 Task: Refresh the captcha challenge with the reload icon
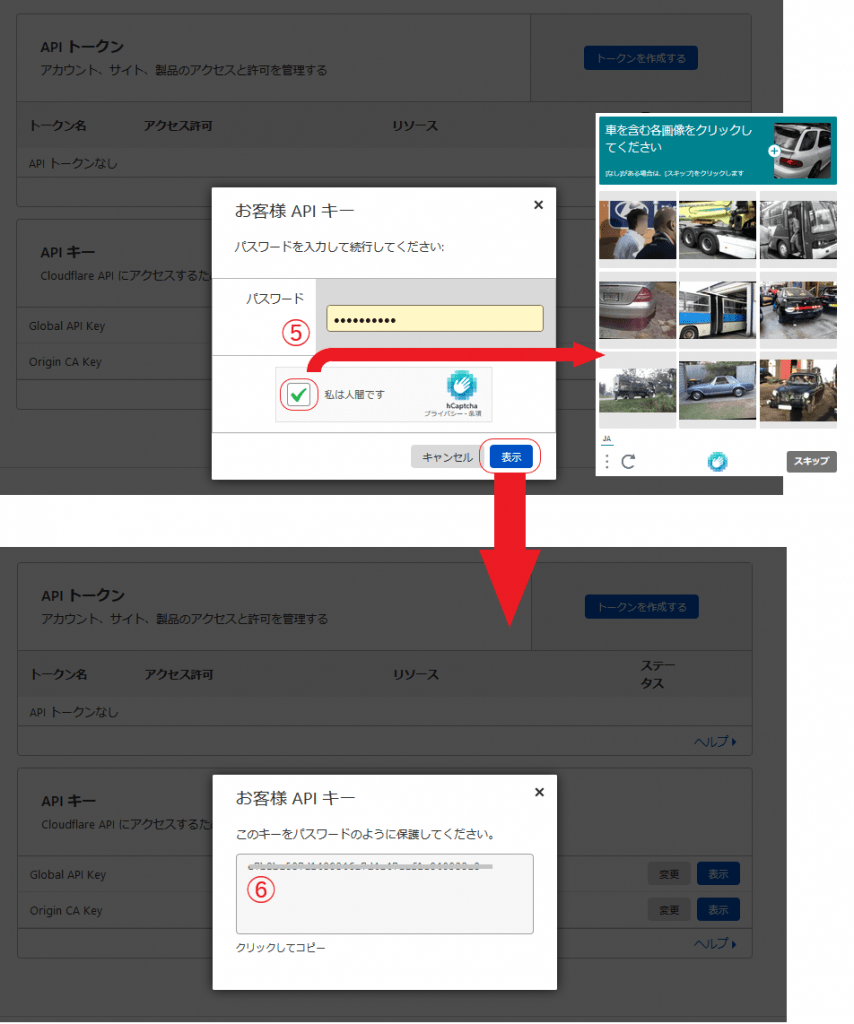click(628, 461)
